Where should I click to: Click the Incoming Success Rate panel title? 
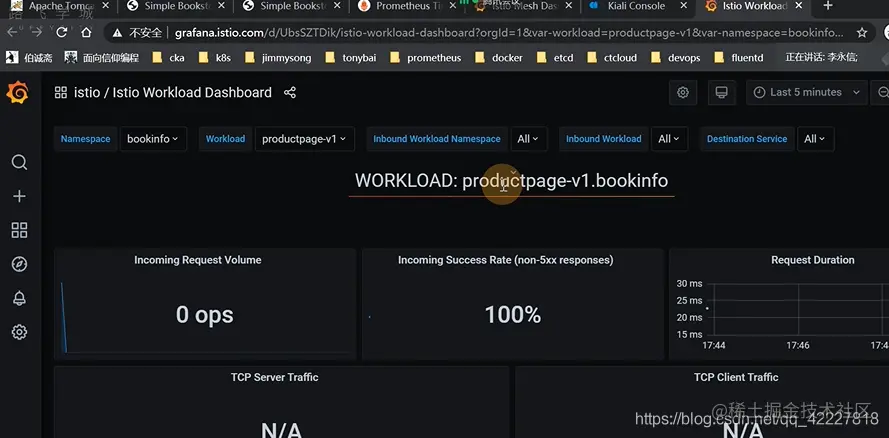(x=505, y=260)
